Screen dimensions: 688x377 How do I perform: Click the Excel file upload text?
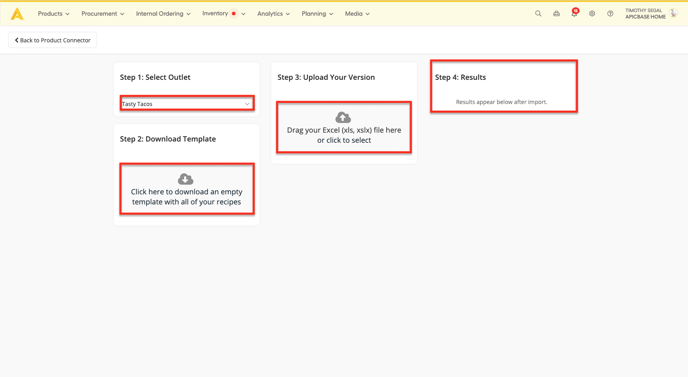[x=344, y=135]
